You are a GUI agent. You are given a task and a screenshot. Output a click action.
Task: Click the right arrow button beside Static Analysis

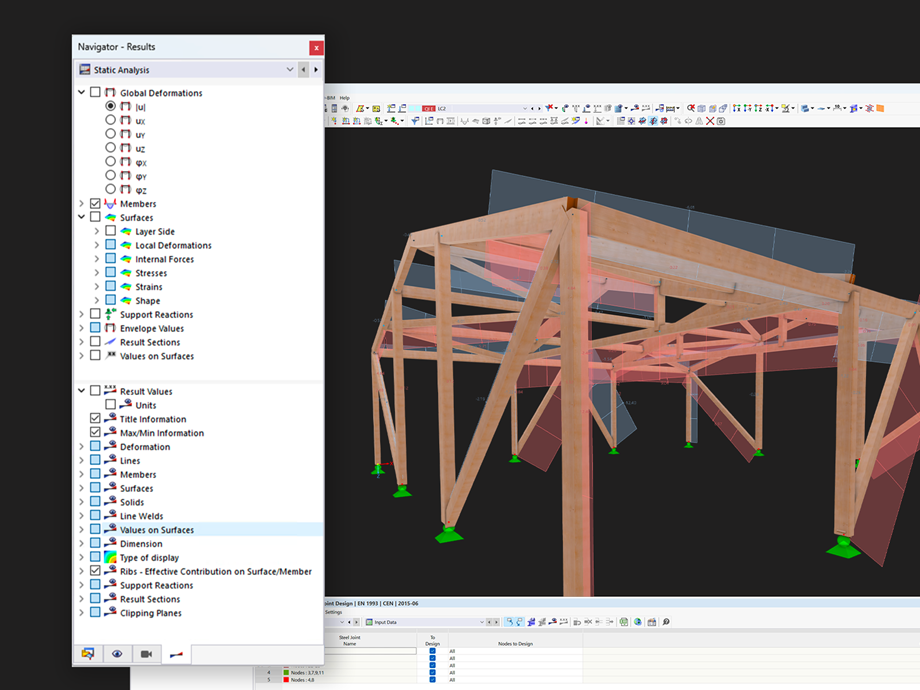click(x=318, y=69)
